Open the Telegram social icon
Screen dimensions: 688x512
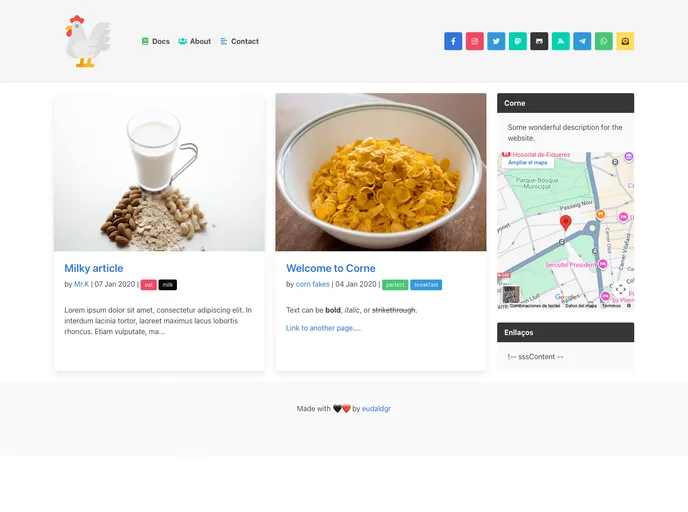pos(582,41)
